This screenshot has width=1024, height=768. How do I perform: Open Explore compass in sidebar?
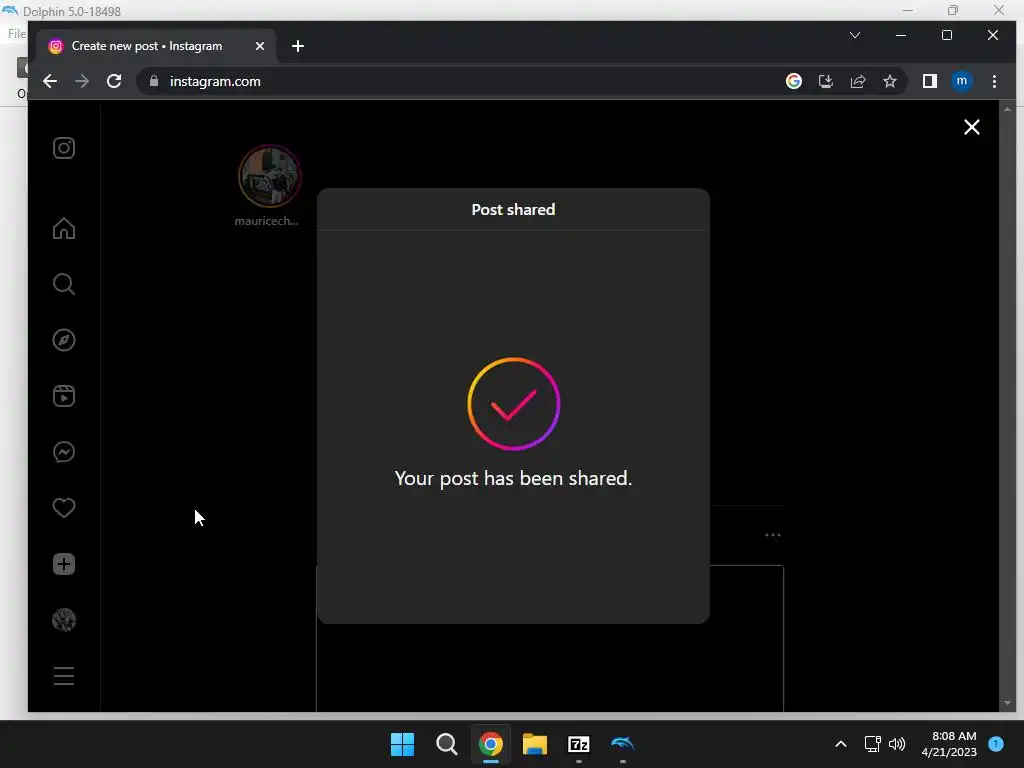coord(64,340)
